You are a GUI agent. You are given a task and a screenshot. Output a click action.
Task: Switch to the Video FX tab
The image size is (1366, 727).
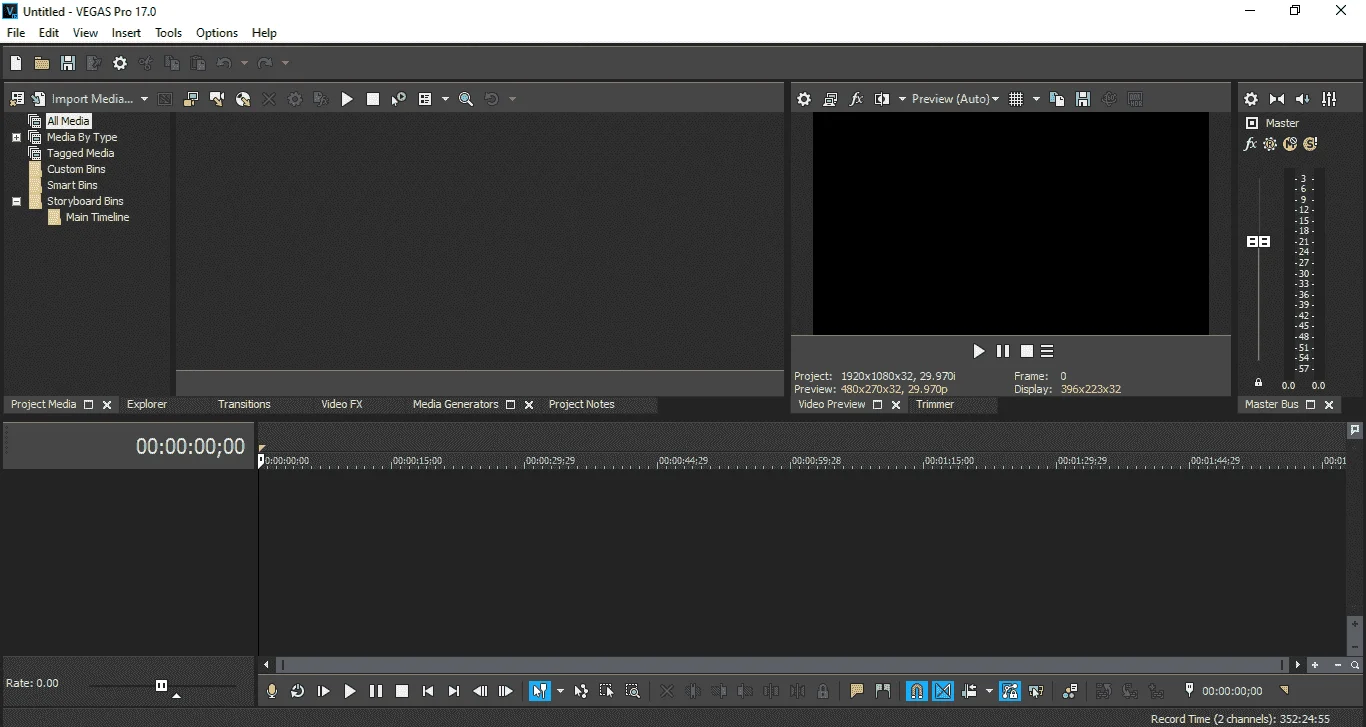tap(341, 404)
